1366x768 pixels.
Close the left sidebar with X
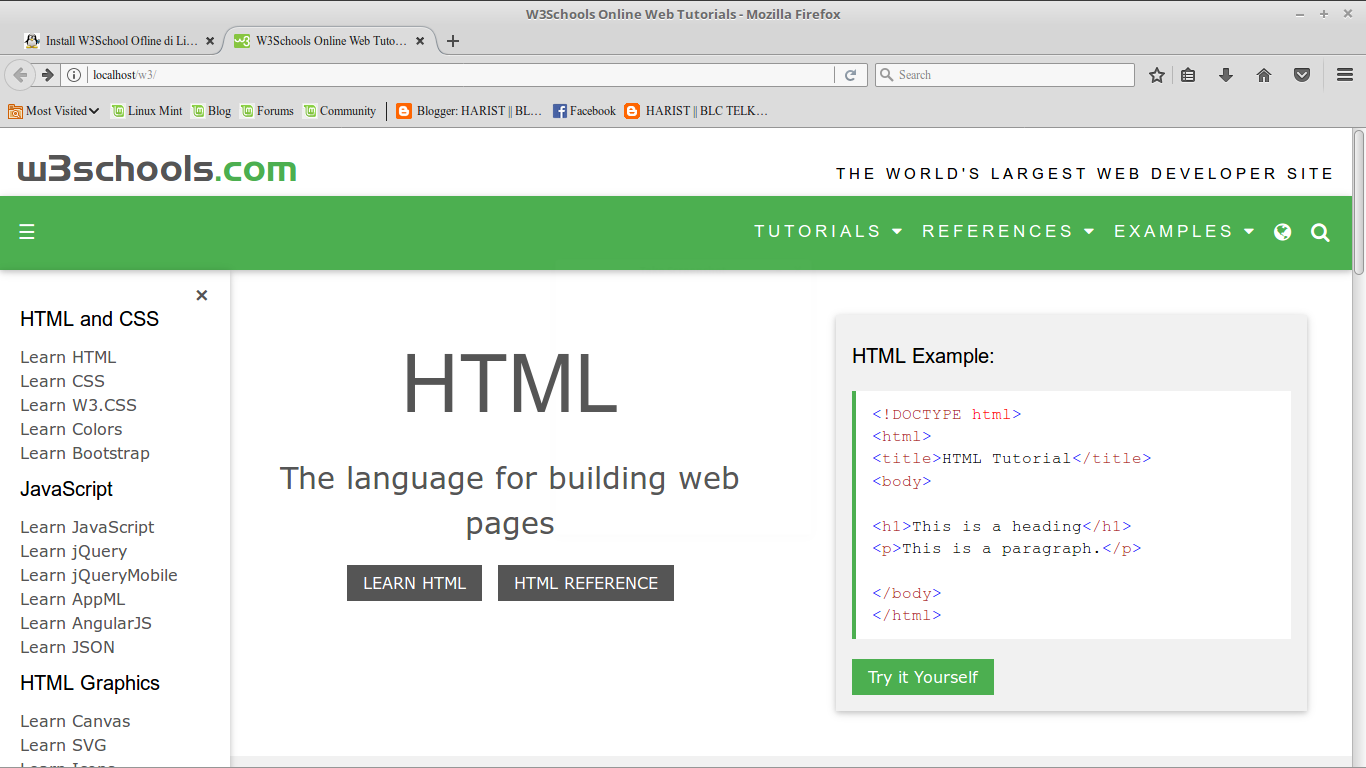pyautogui.click(x=202, y=295)
